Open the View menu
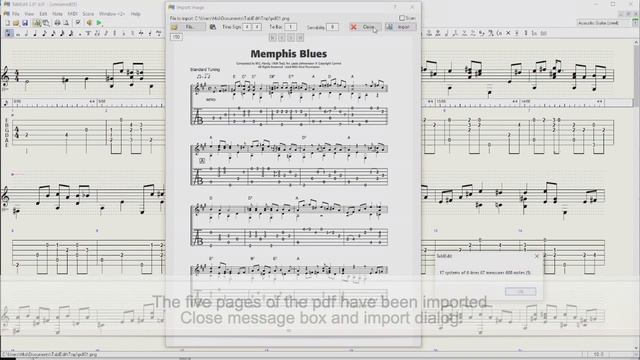Screen dimensions: 640x360 tap(29, 14)
